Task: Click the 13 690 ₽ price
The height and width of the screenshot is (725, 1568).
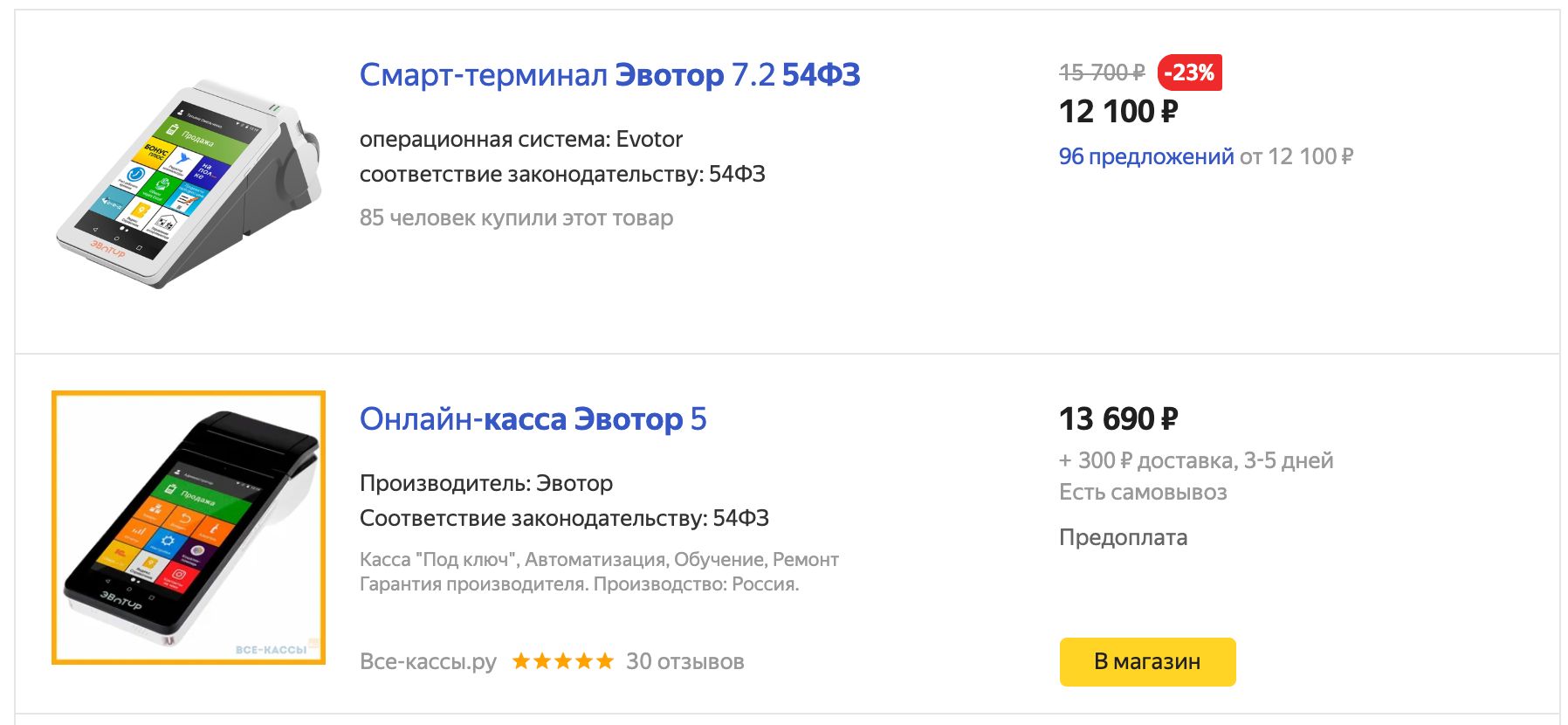Action: tap(1118, 419)
